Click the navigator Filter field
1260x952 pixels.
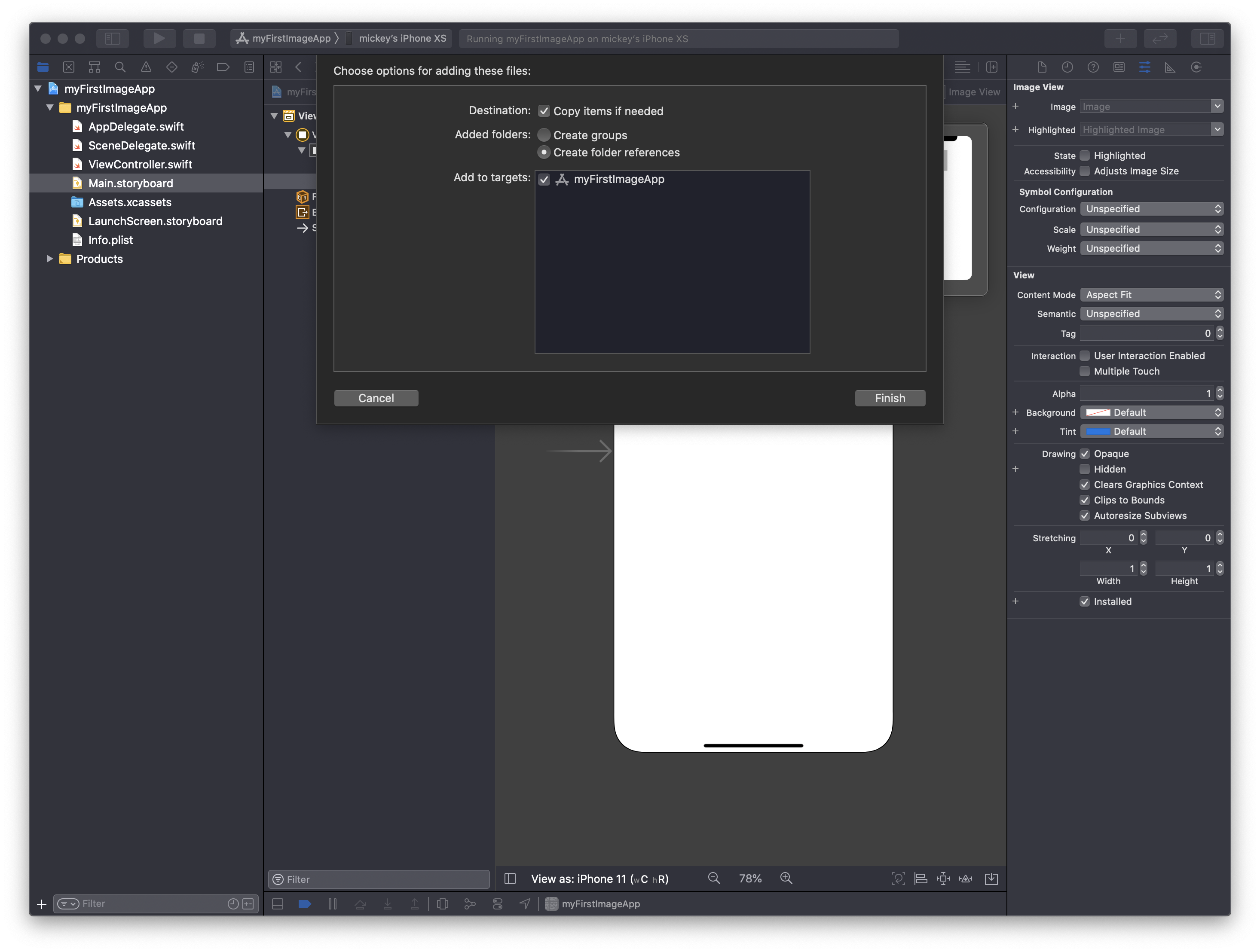(156, 903)
